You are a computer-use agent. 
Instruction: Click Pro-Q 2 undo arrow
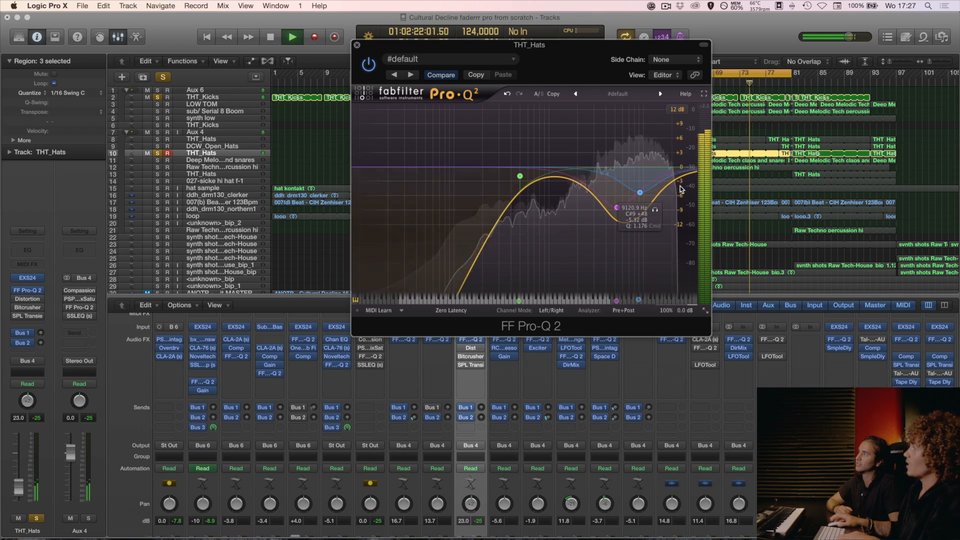[x=507, y=94]
